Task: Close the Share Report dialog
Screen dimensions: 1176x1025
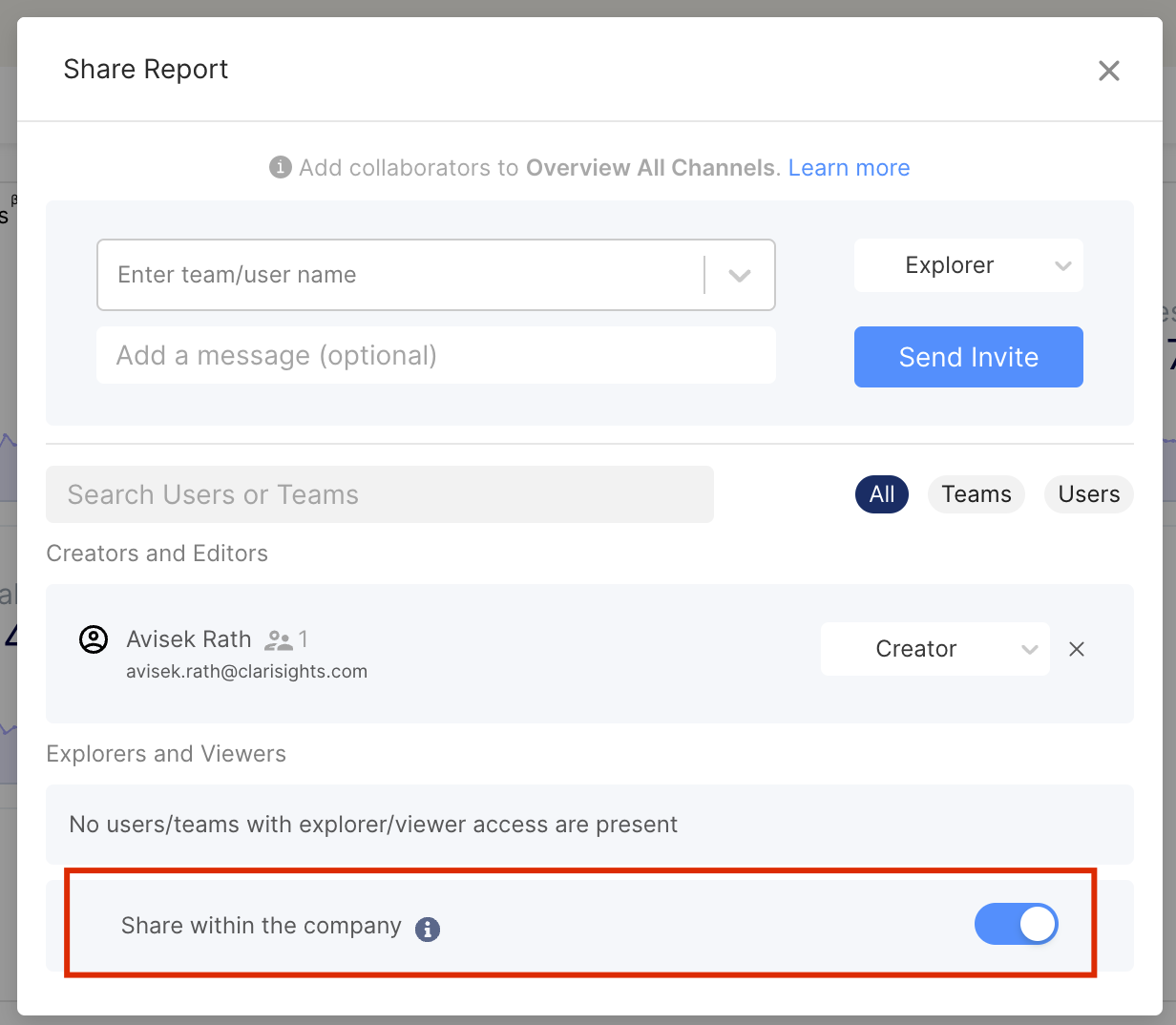Action: point(1108,71)
